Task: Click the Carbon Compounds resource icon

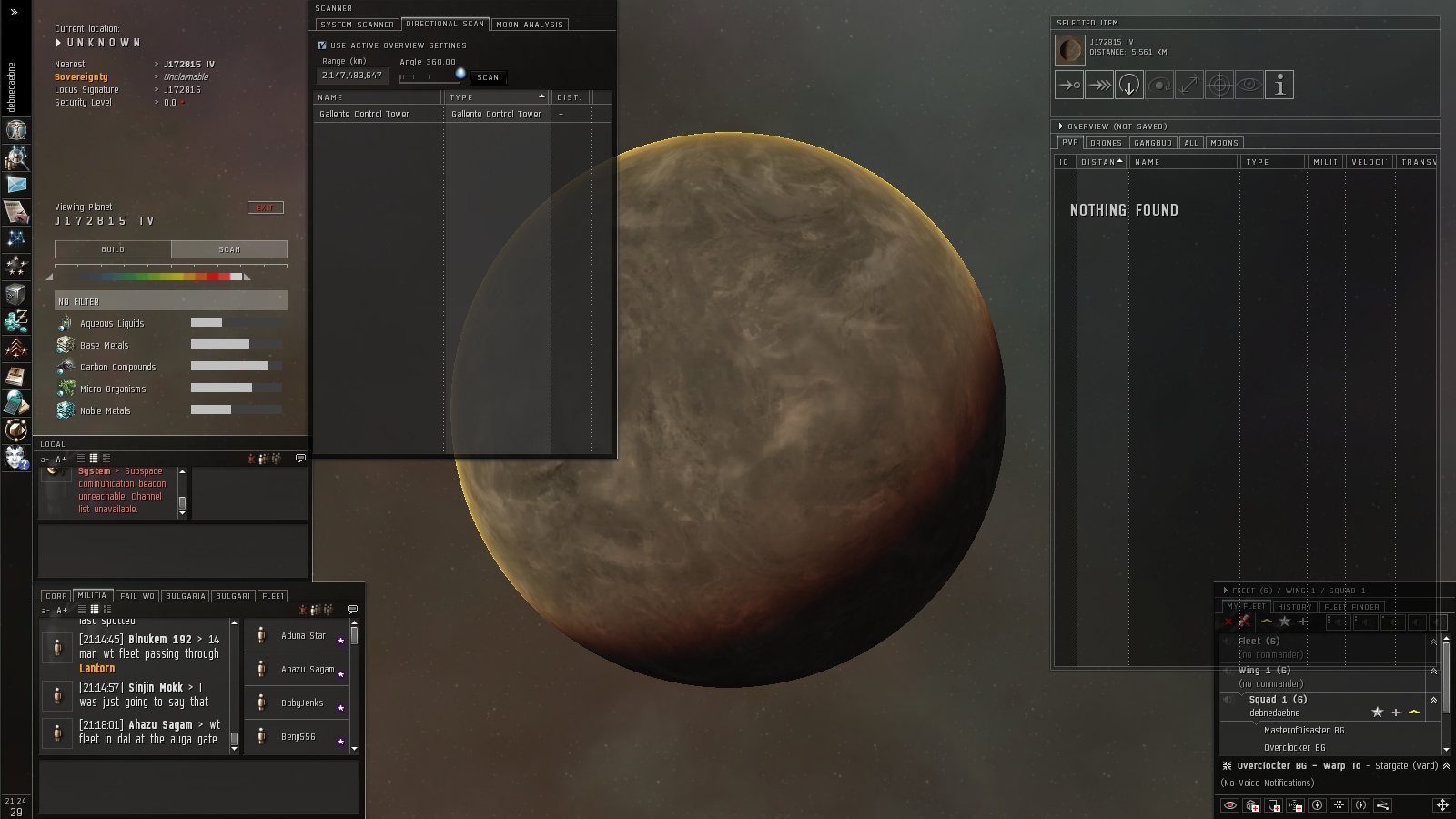Action: coord(65,367)
